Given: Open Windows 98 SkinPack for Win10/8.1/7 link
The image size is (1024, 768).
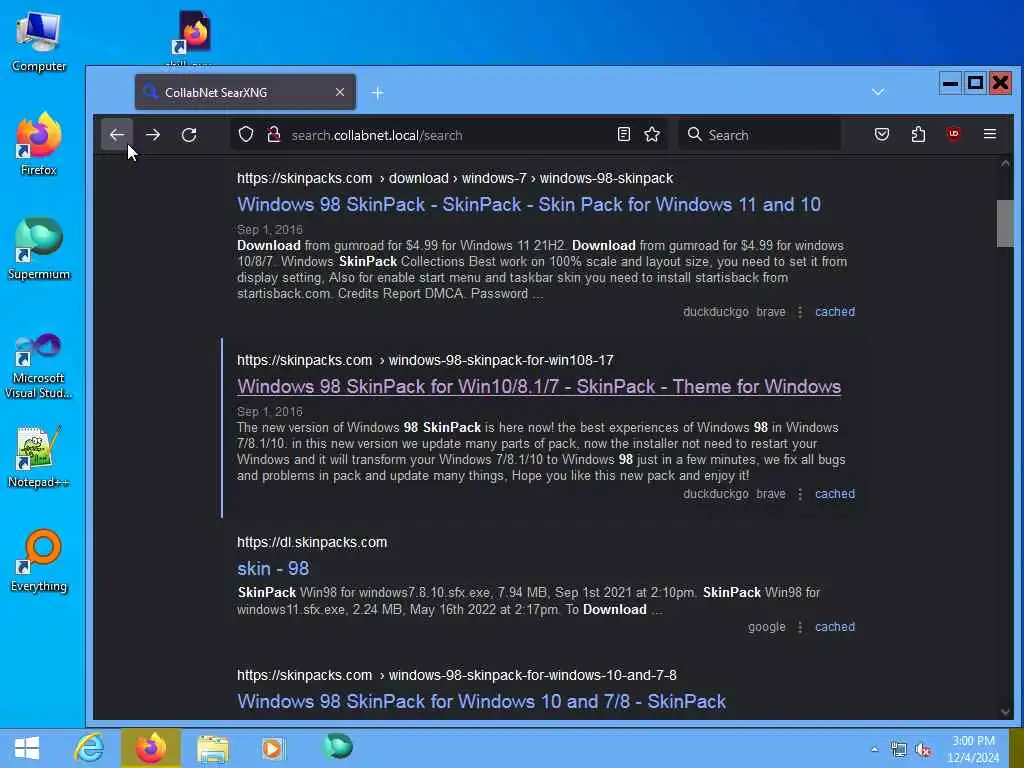Looking at the screenshot, I should (539, 387).
